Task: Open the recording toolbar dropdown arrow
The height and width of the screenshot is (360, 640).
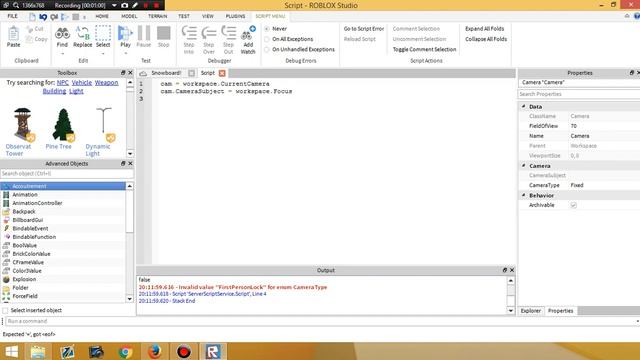Action: 114,5
